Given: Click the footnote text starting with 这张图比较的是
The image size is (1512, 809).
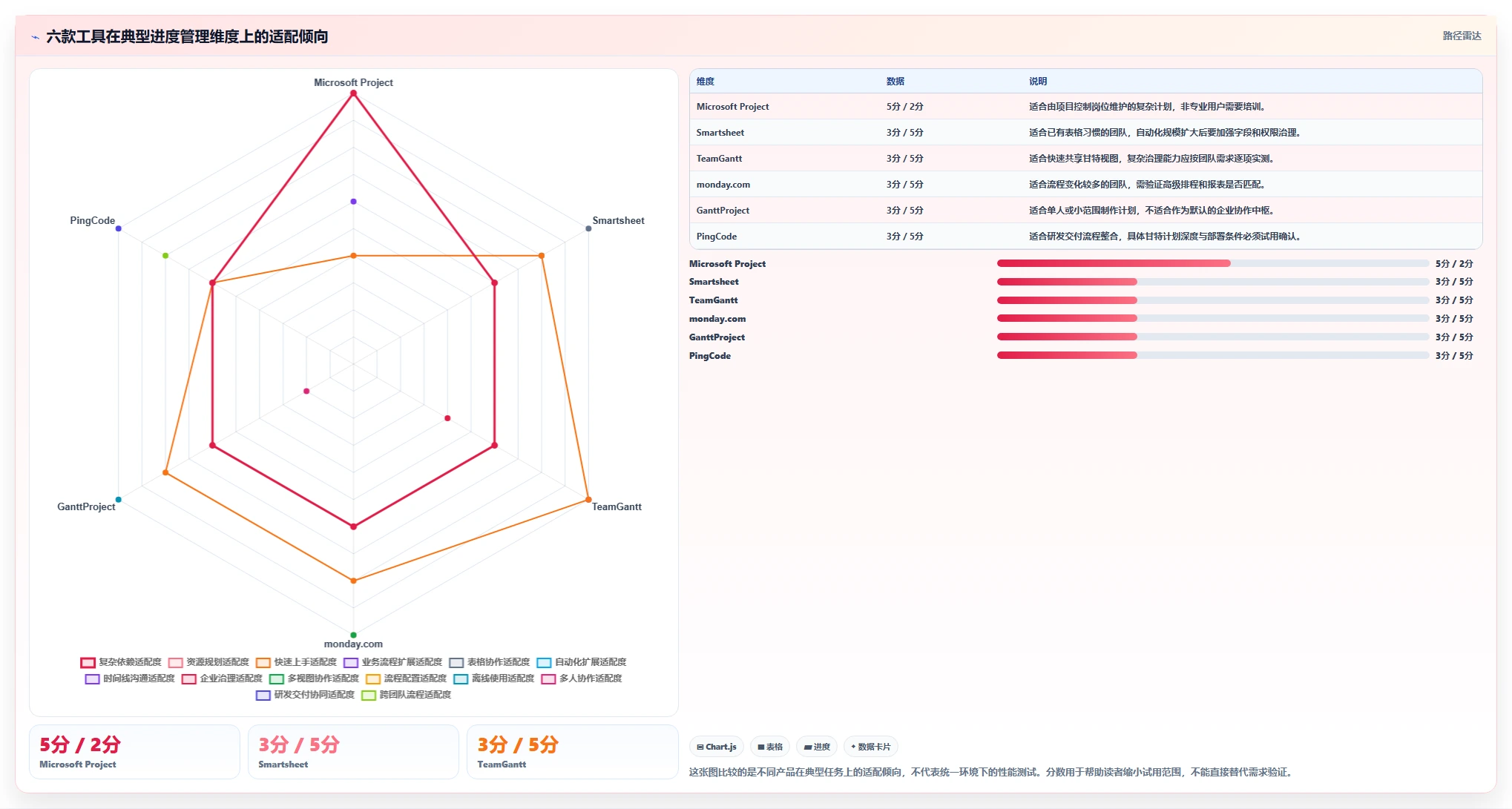Looking at the screenshot, I should click(993, 772).
